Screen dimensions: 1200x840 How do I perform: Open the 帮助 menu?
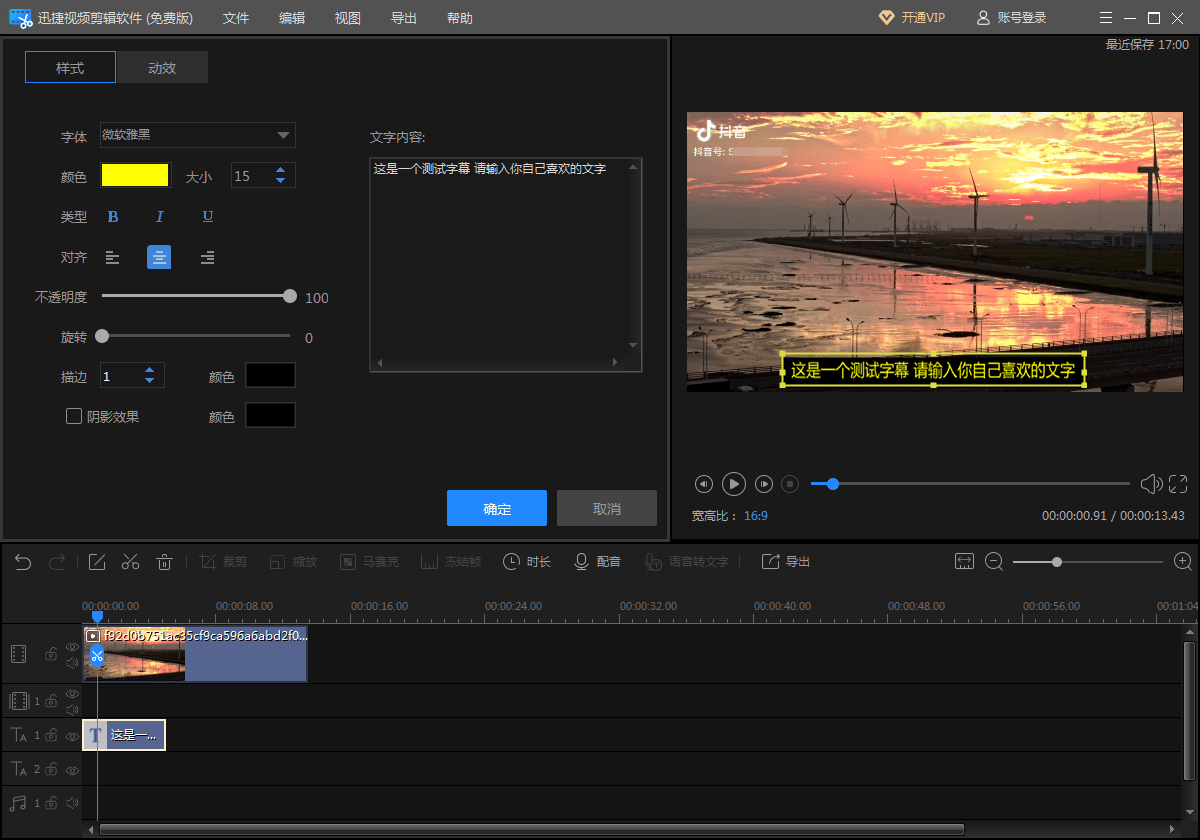(x=460, y=18)
